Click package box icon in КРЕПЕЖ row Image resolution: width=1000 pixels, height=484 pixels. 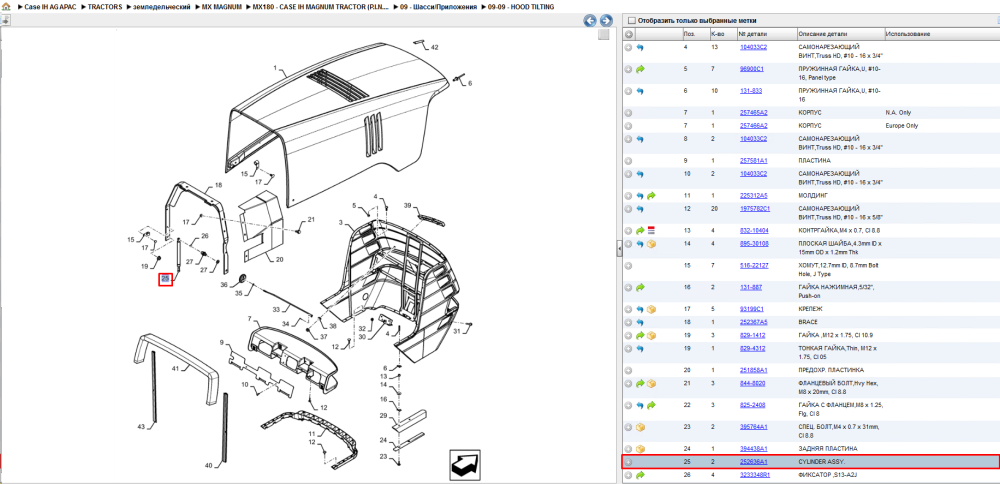click(x=651, y=309)
